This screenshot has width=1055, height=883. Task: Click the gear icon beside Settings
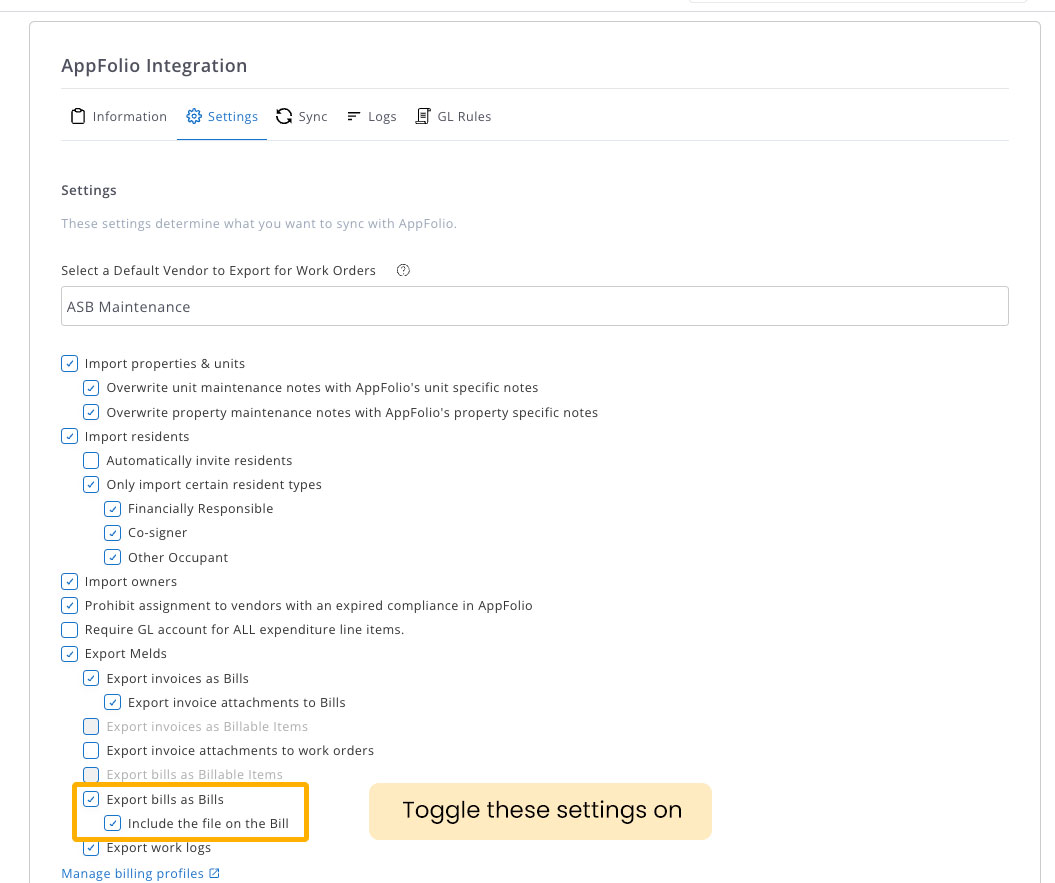pyautogui.click(x=194, y=117)
